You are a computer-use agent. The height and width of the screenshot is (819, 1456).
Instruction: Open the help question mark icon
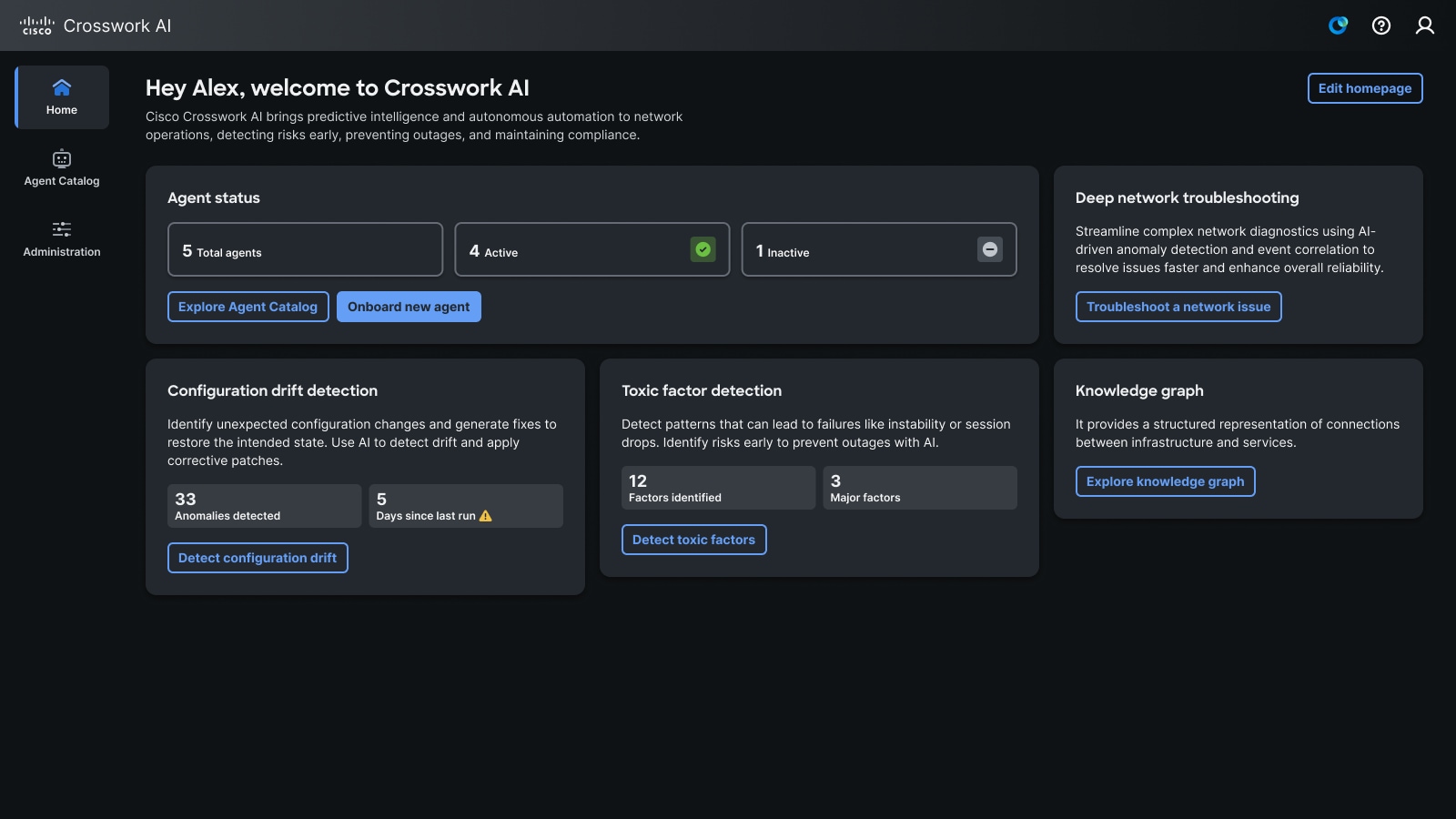pos(1381,25)
